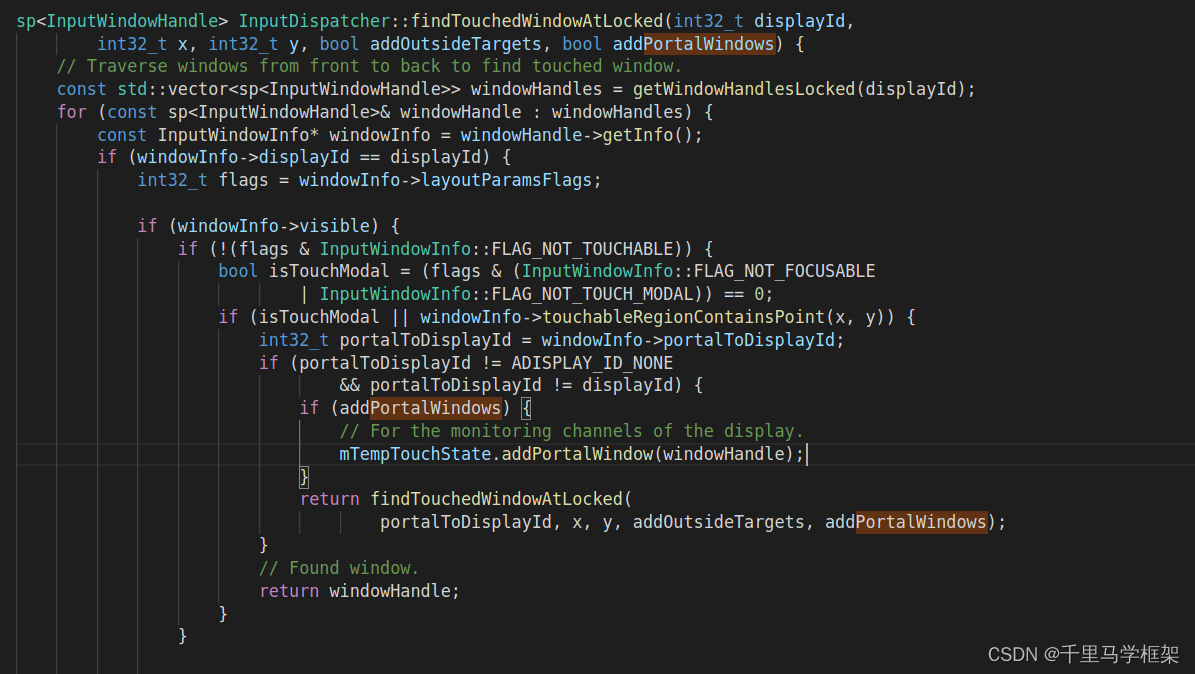Image resolution: width=1195 pixels, height=674 pixels.
Task: Click the sp<InputWindowHandle> return type on the first line
Action: 122,21
